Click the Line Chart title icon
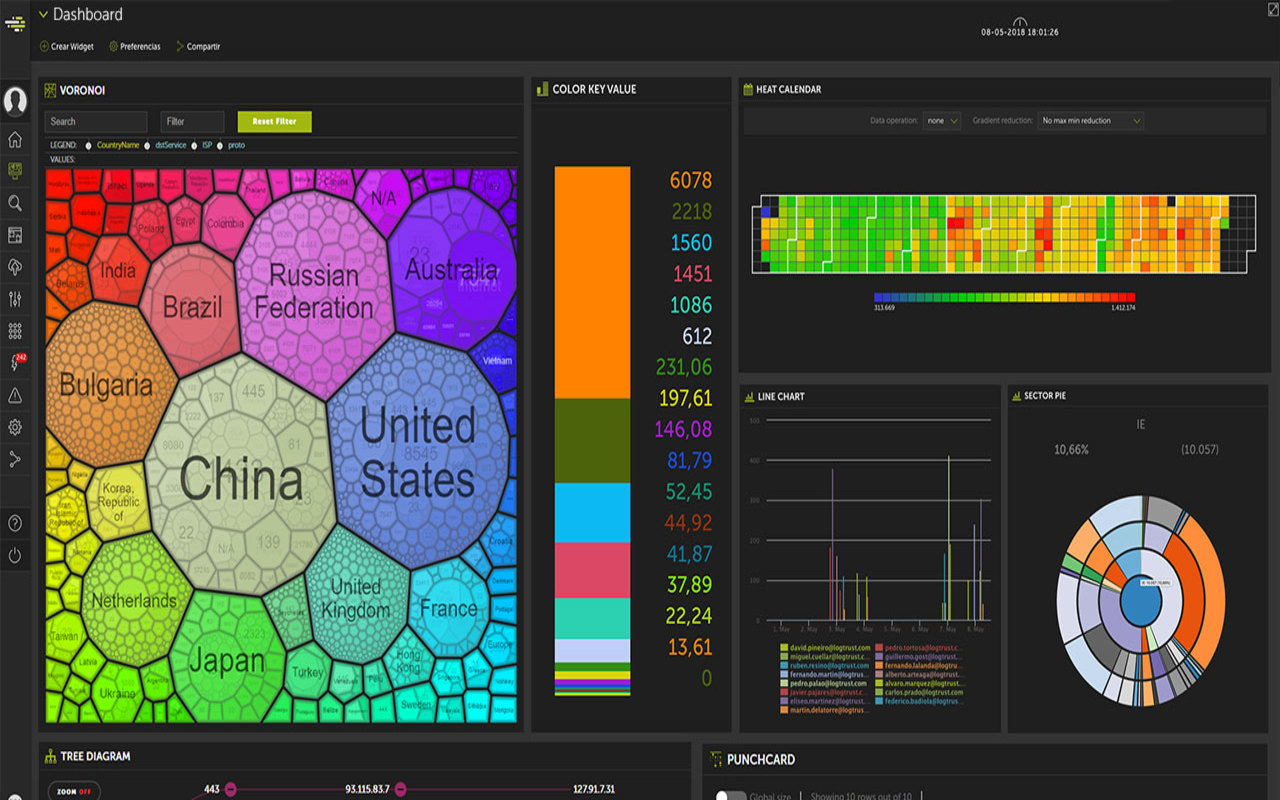This screenshot has width=1280, height=800. (x=749, y=397)
